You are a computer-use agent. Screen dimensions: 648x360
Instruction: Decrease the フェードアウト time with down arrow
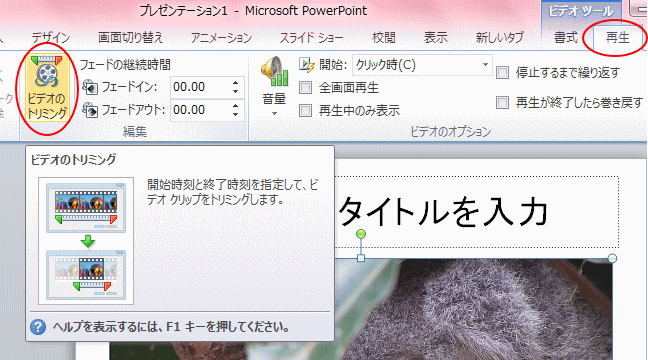coord(236,114)
